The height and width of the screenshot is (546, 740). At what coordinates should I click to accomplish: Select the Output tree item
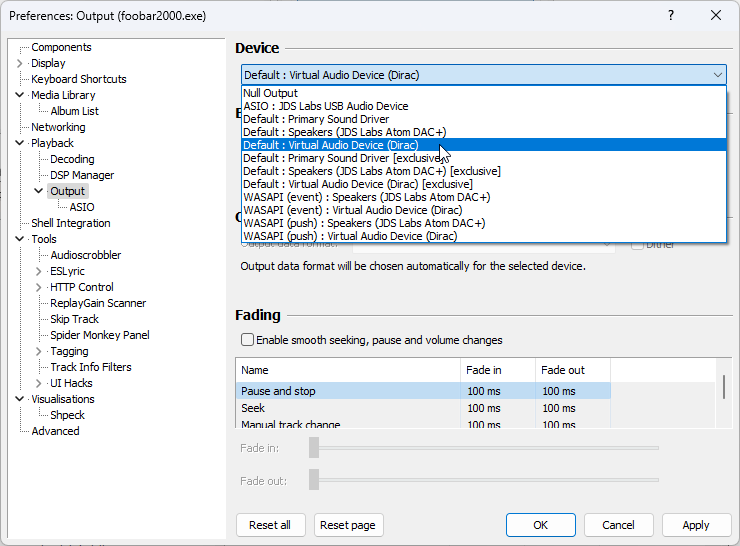(67, 191)
